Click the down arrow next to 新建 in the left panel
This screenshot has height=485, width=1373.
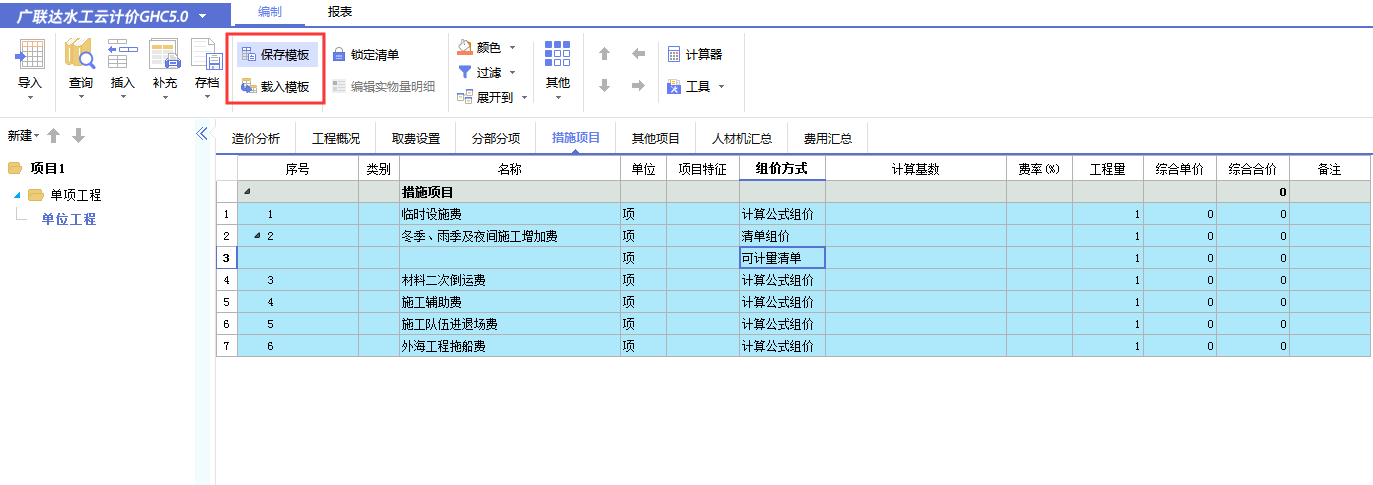click(x=78, y=136)
